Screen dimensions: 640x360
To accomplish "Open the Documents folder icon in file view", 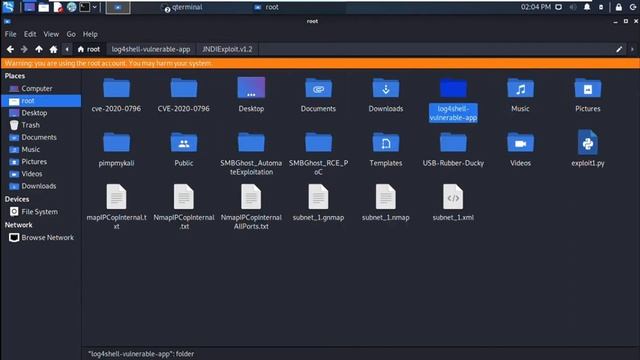I will click(x=318, y=88).
